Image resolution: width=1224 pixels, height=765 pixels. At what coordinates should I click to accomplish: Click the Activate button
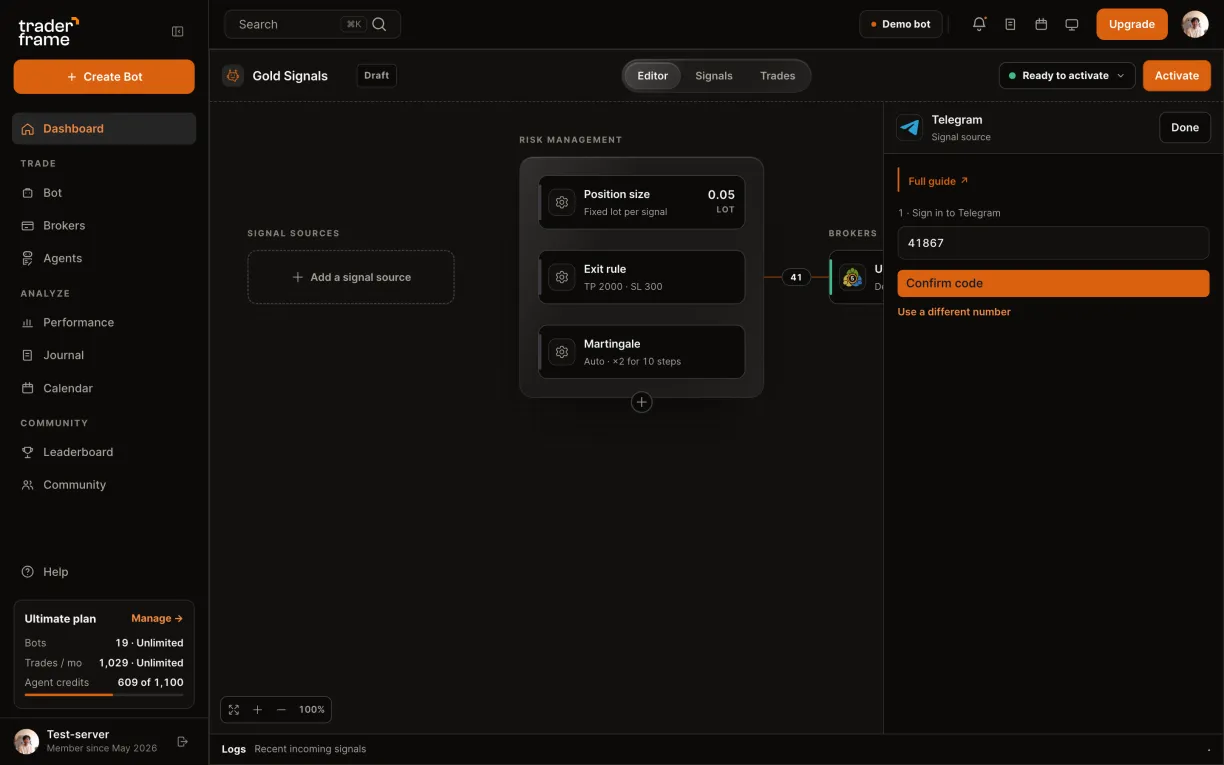[1177, 76]
